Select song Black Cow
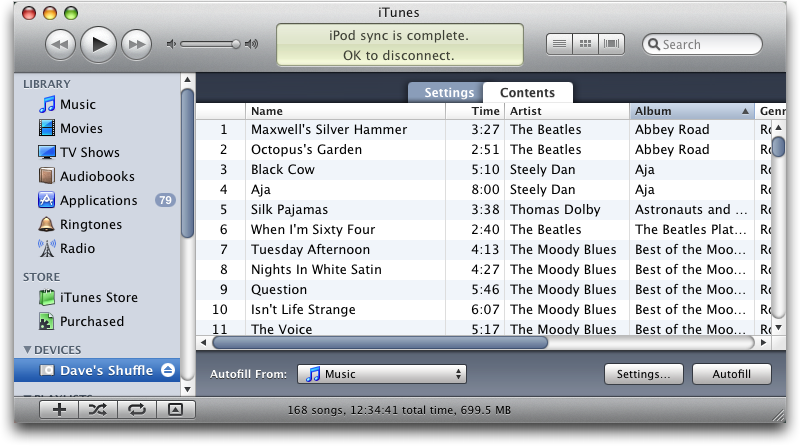800x446 pixels. [283, 169]
